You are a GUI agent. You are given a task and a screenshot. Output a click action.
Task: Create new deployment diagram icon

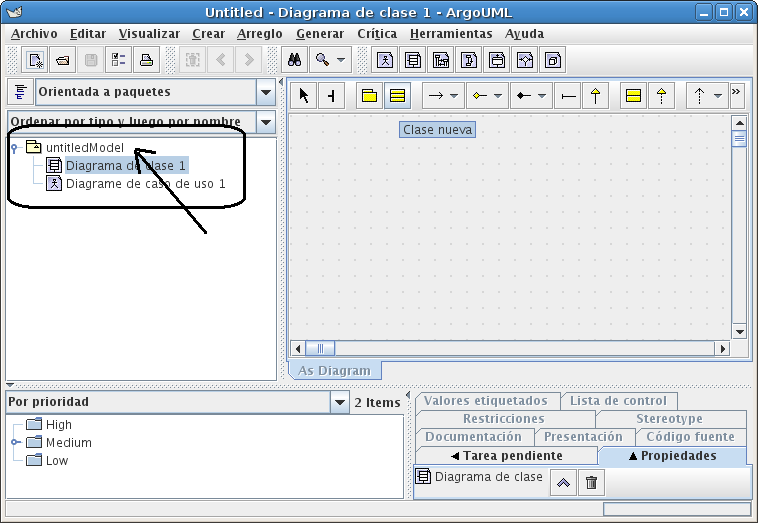[x=553, y=60]
